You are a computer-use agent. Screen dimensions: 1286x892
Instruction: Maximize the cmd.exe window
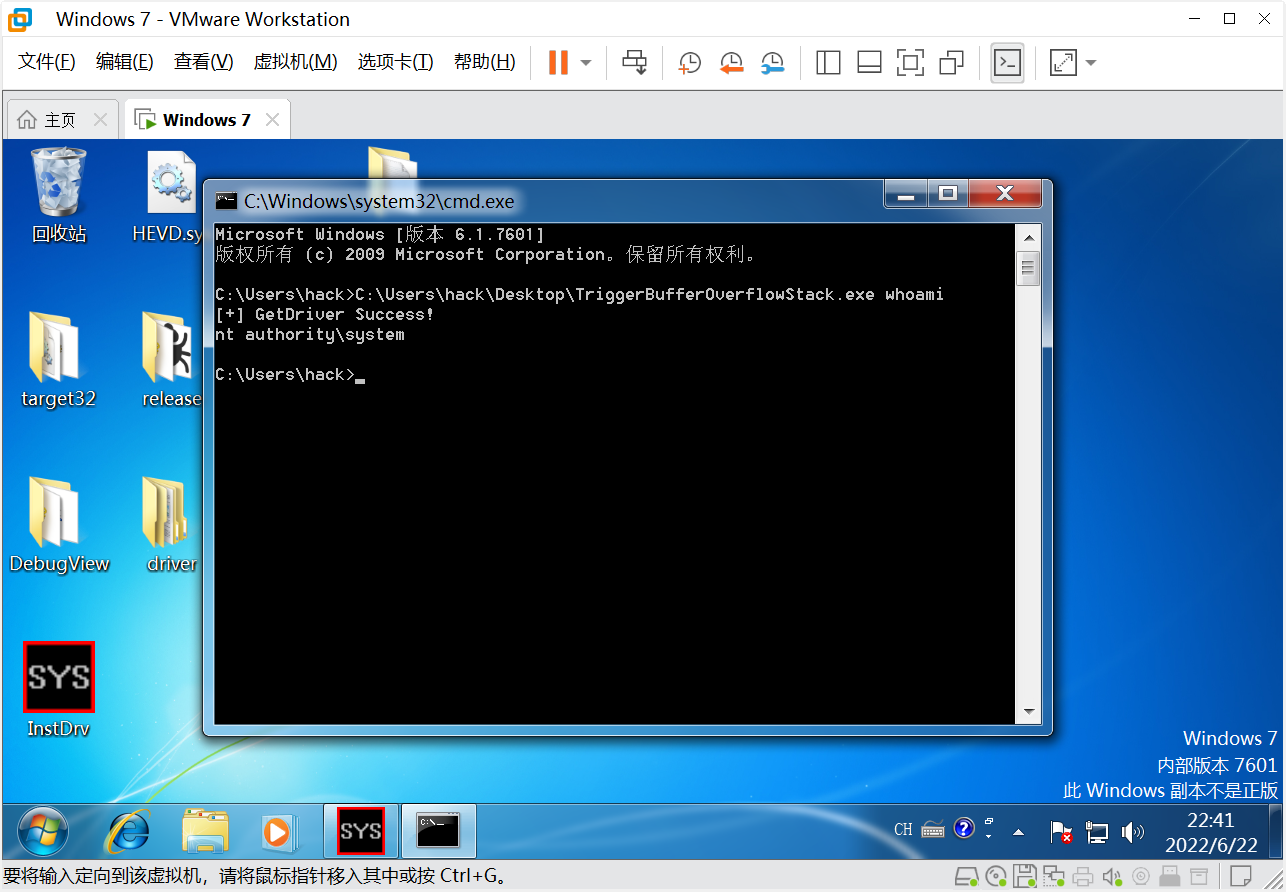(948, 194)
